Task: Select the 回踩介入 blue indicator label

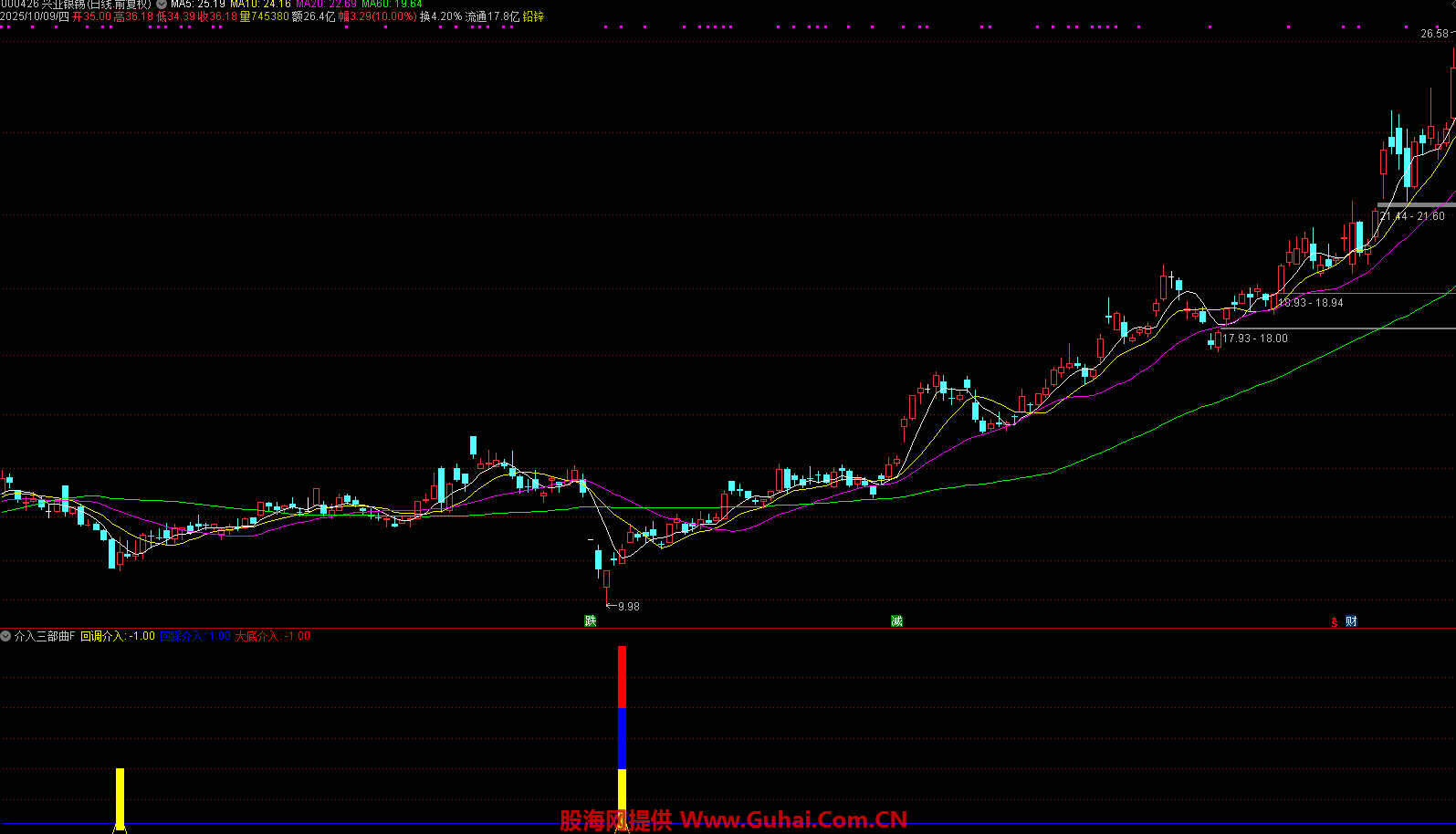Action: point(194,636)
